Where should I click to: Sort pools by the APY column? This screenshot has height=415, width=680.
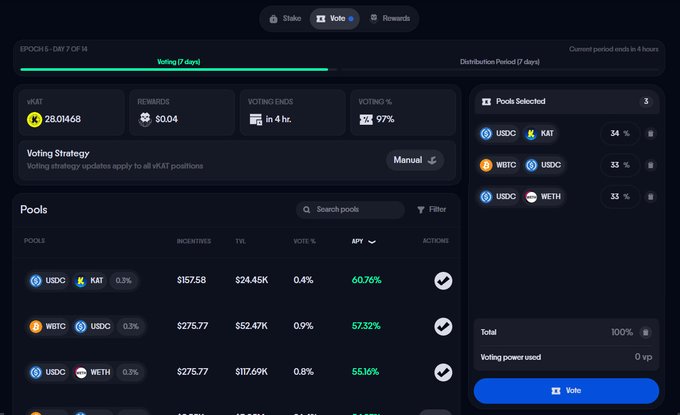[363, 241]
